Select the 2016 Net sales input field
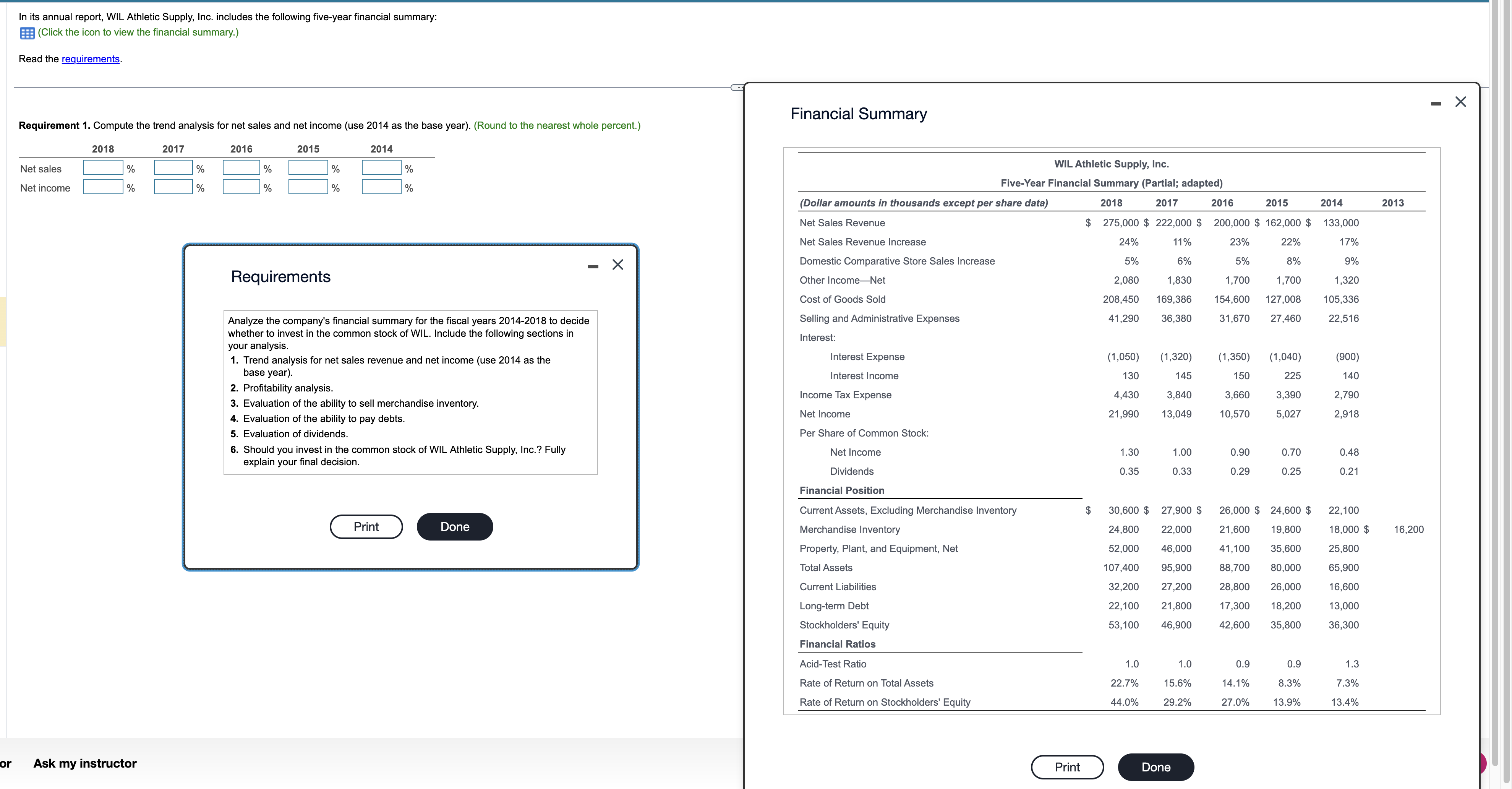 coord(241,168)
